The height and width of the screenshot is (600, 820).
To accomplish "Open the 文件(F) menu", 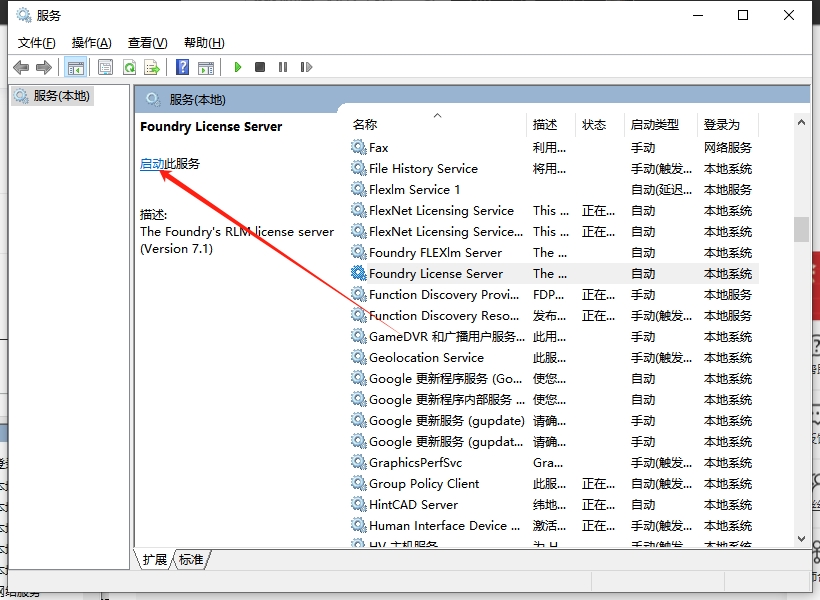I will 37,42.
